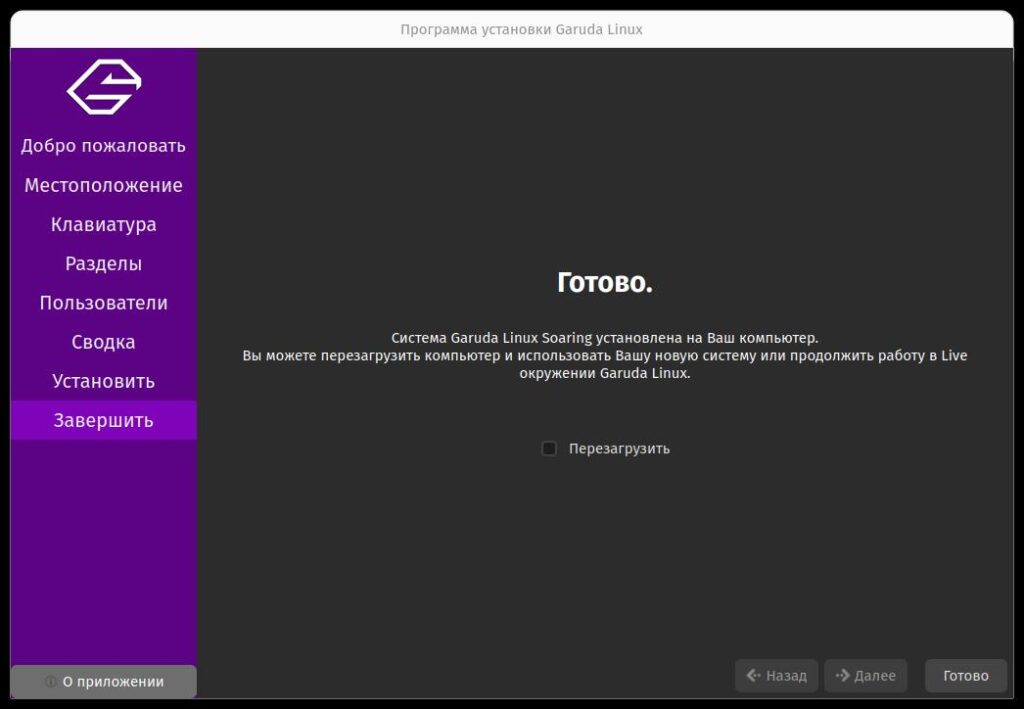
Task: Click the Готово button
Action: point(965,676)
